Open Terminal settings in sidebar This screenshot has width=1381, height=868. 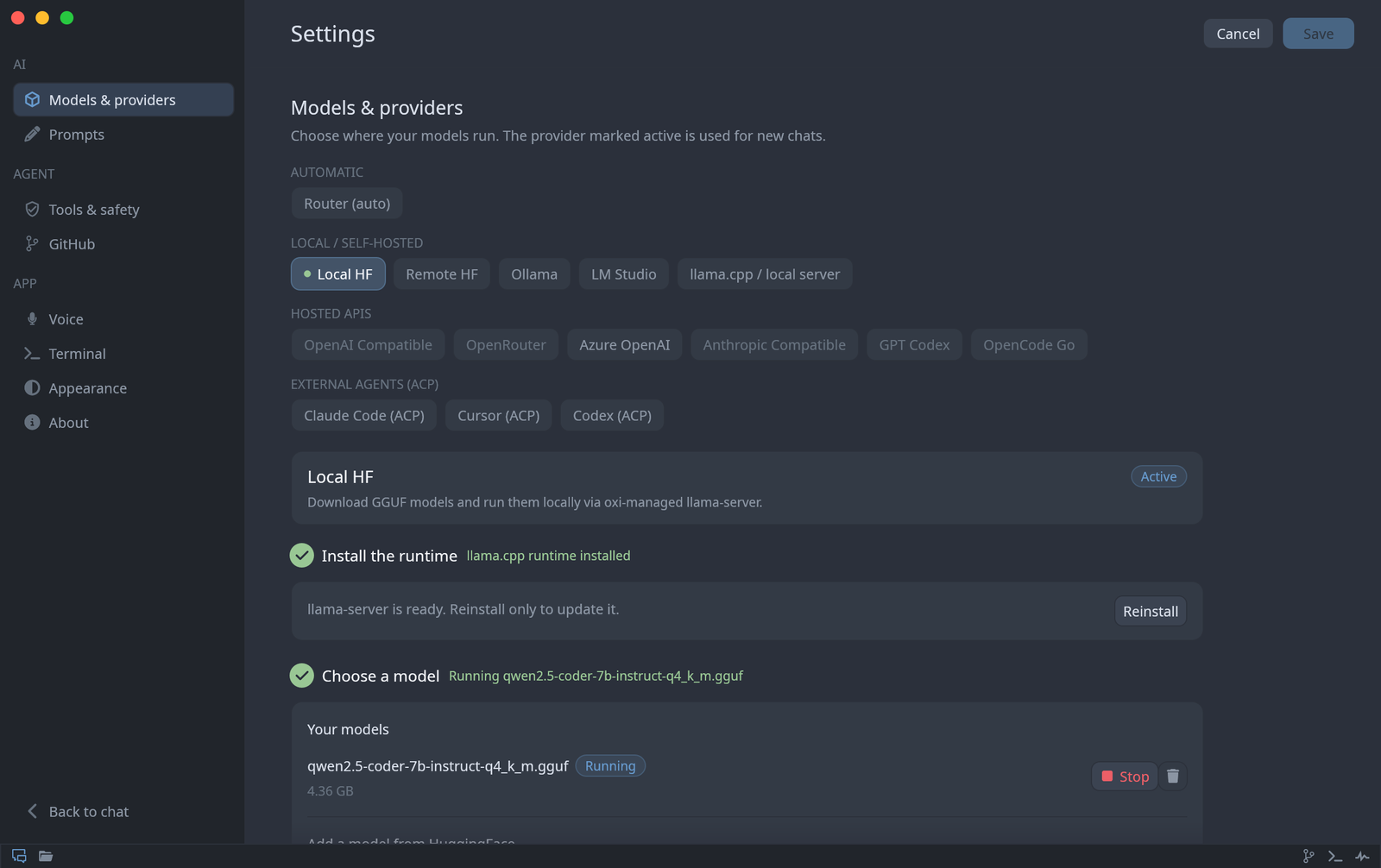[x=123, y=354]
